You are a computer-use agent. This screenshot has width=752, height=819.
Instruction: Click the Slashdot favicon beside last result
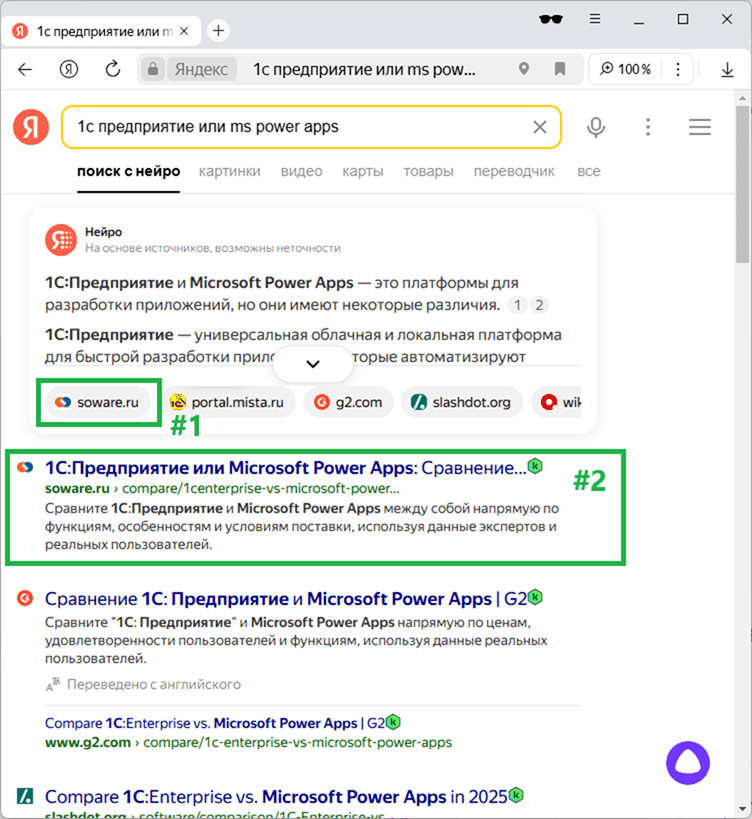click(25, 796)
